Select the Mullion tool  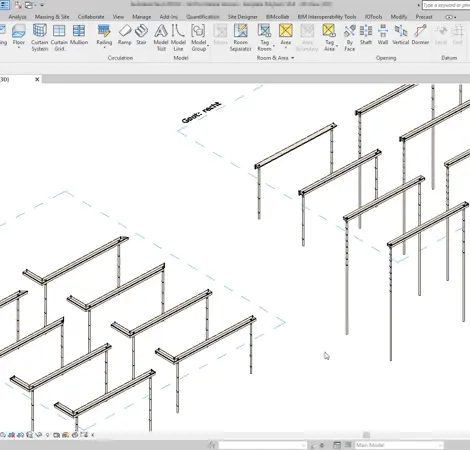79,35
